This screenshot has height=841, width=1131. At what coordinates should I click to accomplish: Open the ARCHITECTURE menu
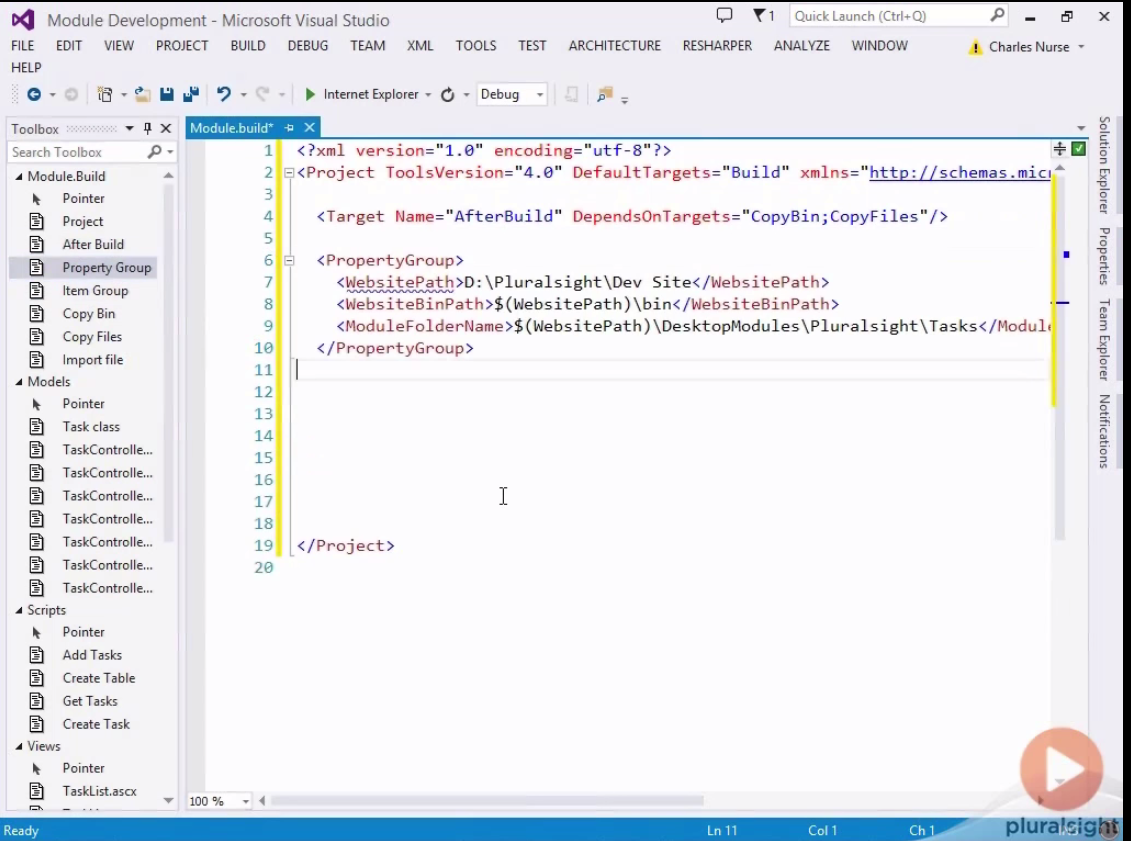[x=615, y=45]
